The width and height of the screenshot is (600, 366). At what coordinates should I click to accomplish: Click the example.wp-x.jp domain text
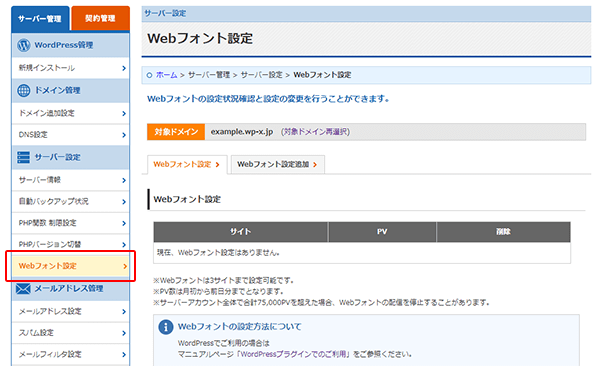point(242,132)
